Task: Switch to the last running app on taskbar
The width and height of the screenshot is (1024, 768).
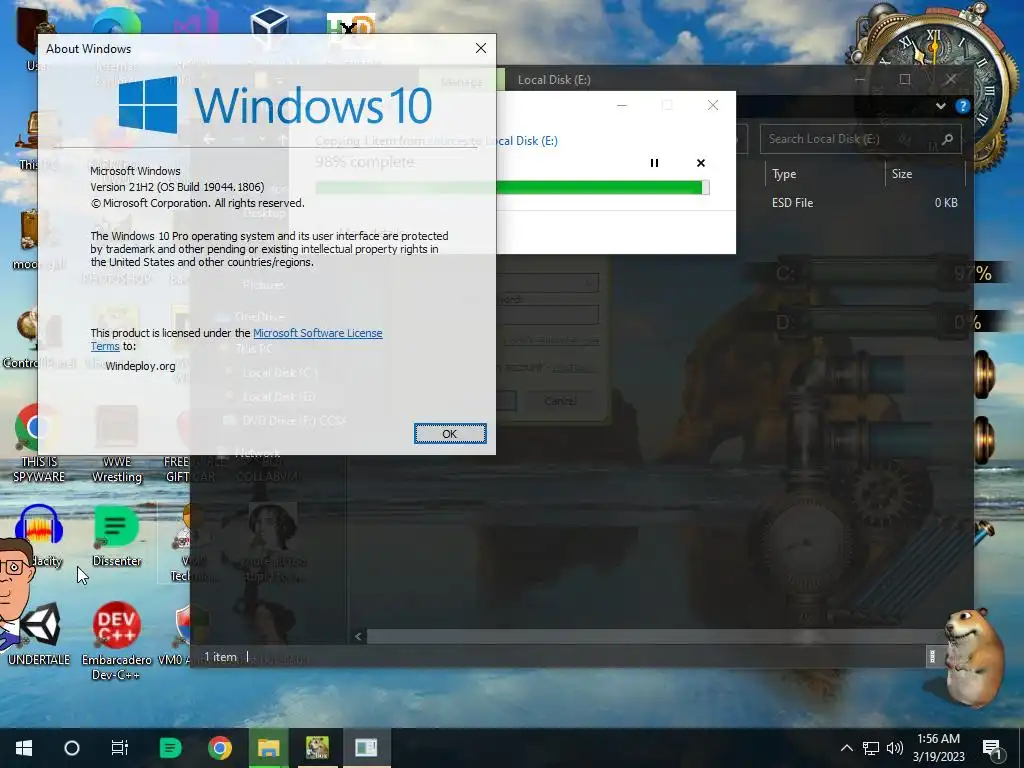Action: click(366, 748)
